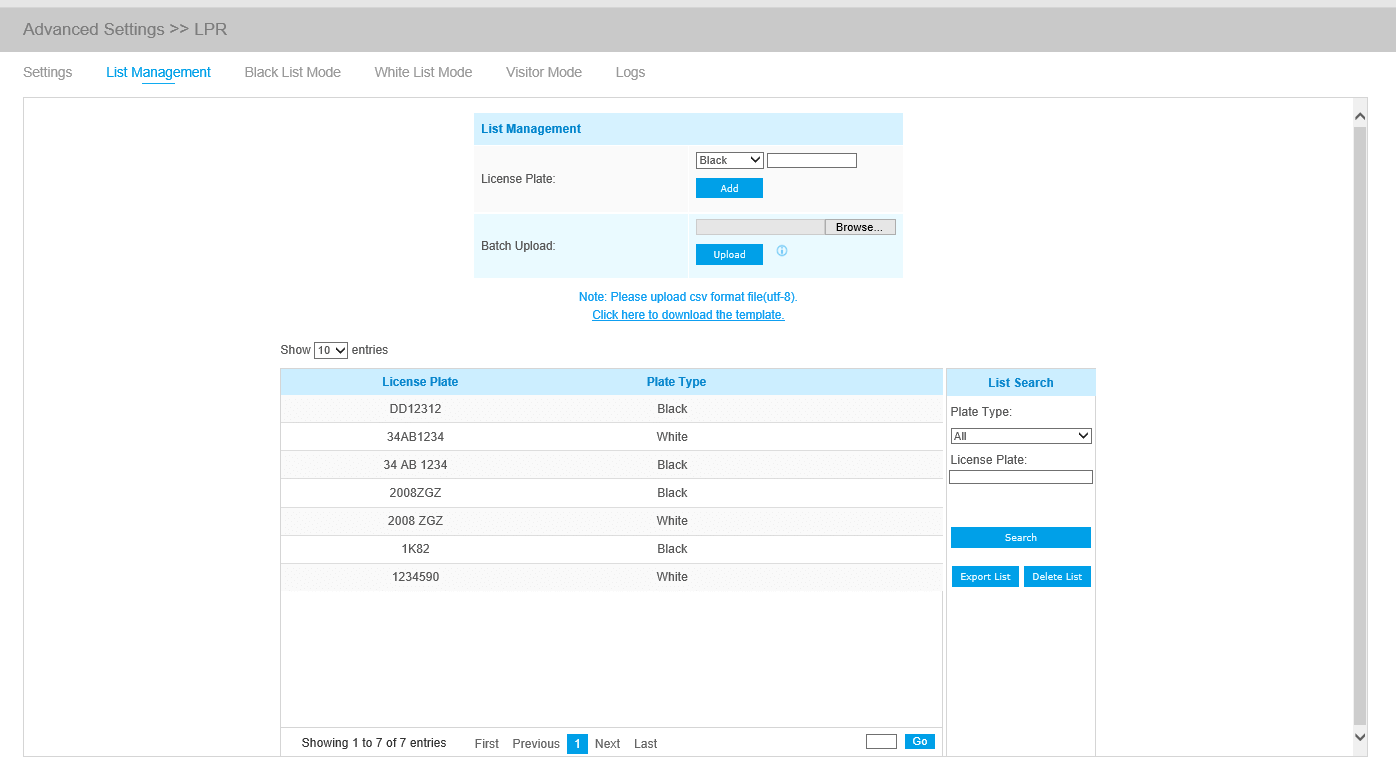
Task: Go to the Logs tab
Action: click(630, 72)
